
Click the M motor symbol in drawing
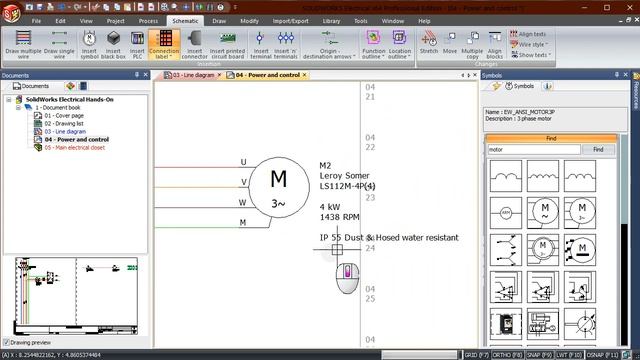click(279, 187)
